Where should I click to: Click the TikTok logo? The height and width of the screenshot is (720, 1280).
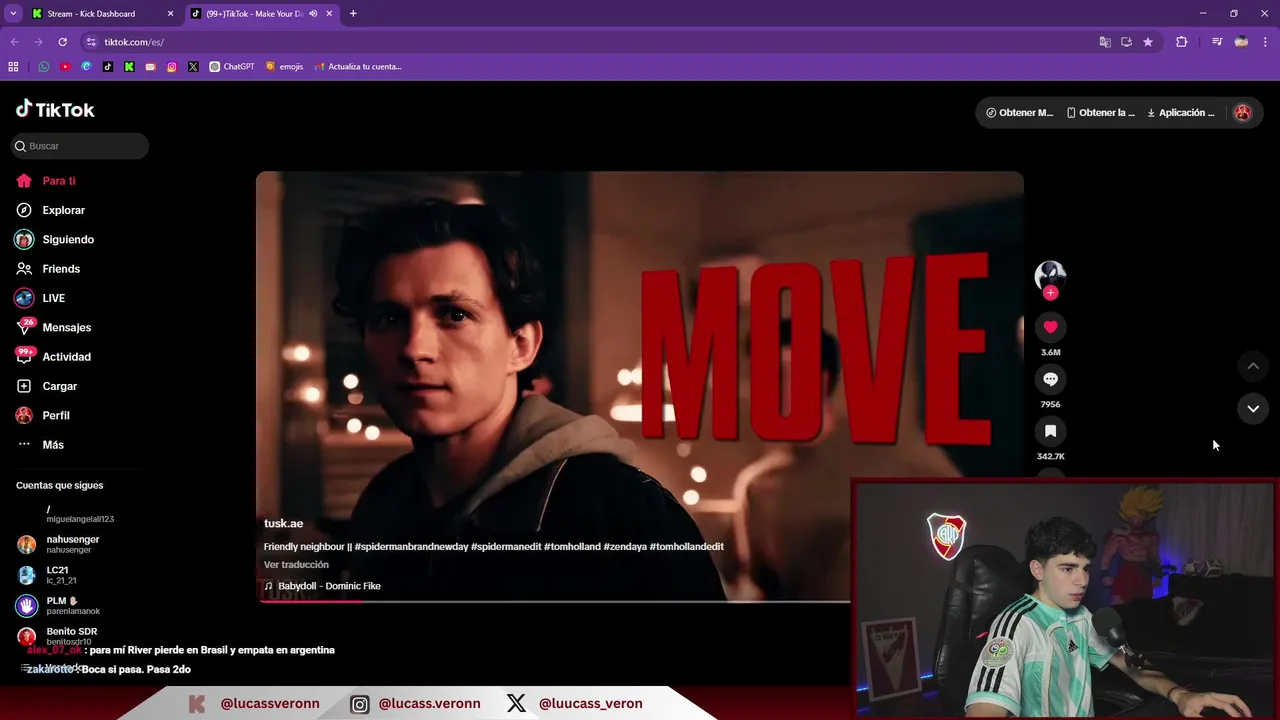tap(55, 110)
